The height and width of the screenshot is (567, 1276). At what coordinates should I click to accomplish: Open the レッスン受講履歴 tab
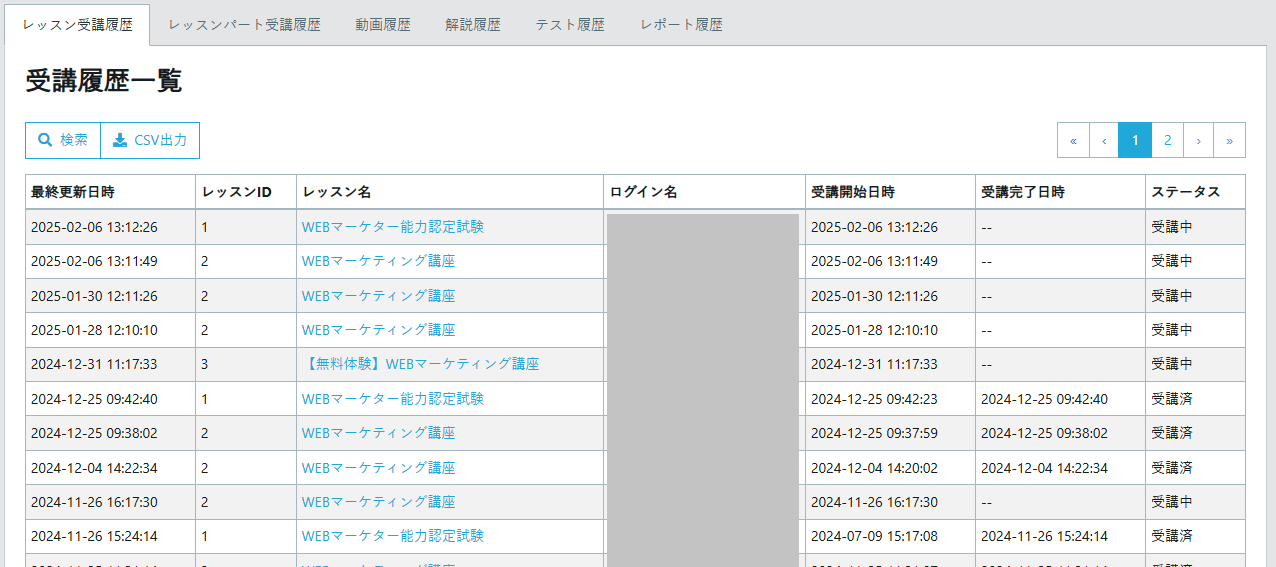(77, 25)
